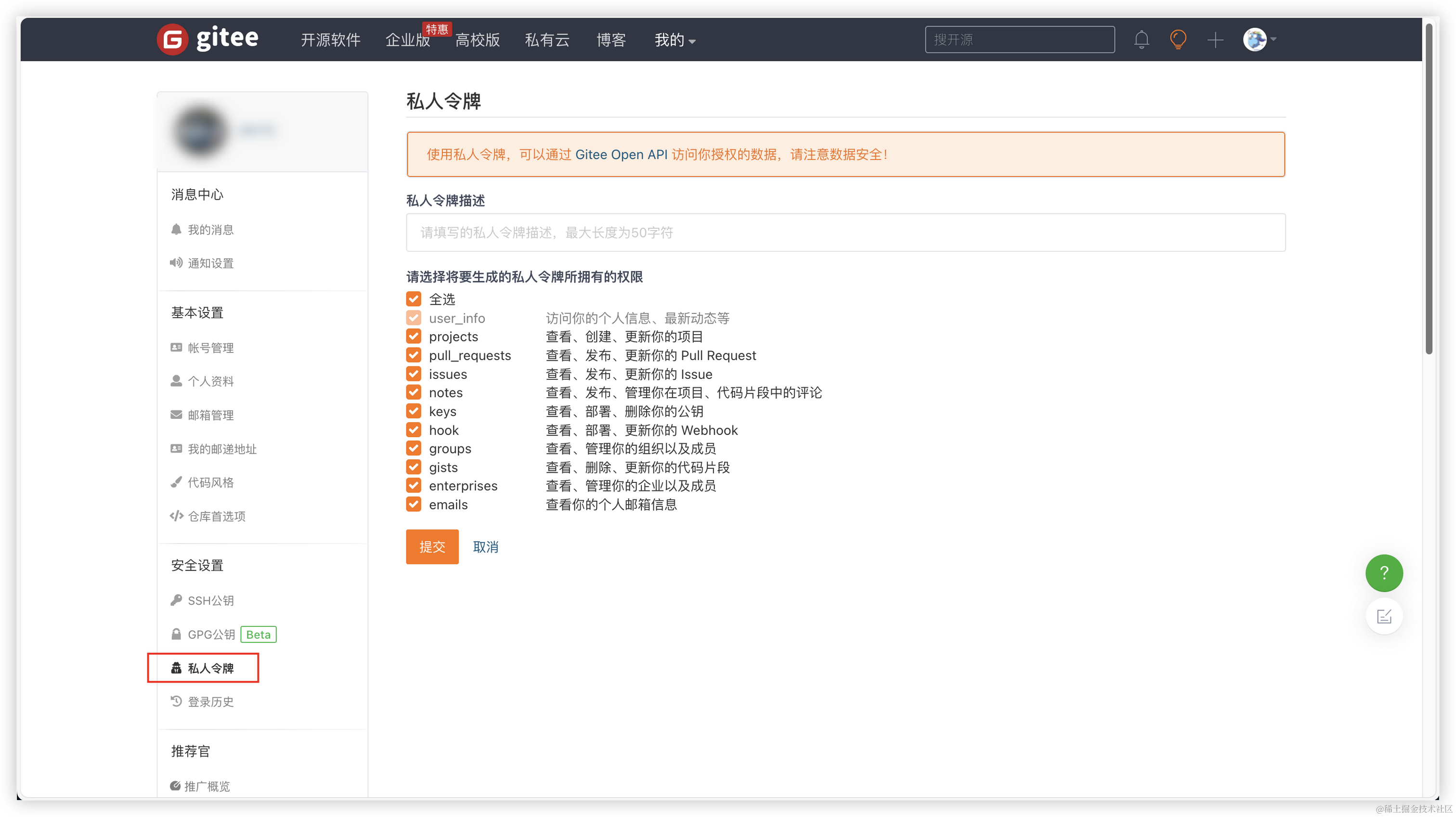Focus the 私人令牌描述 input field
Screen dimensions: 1456x817
pos(845,232)
